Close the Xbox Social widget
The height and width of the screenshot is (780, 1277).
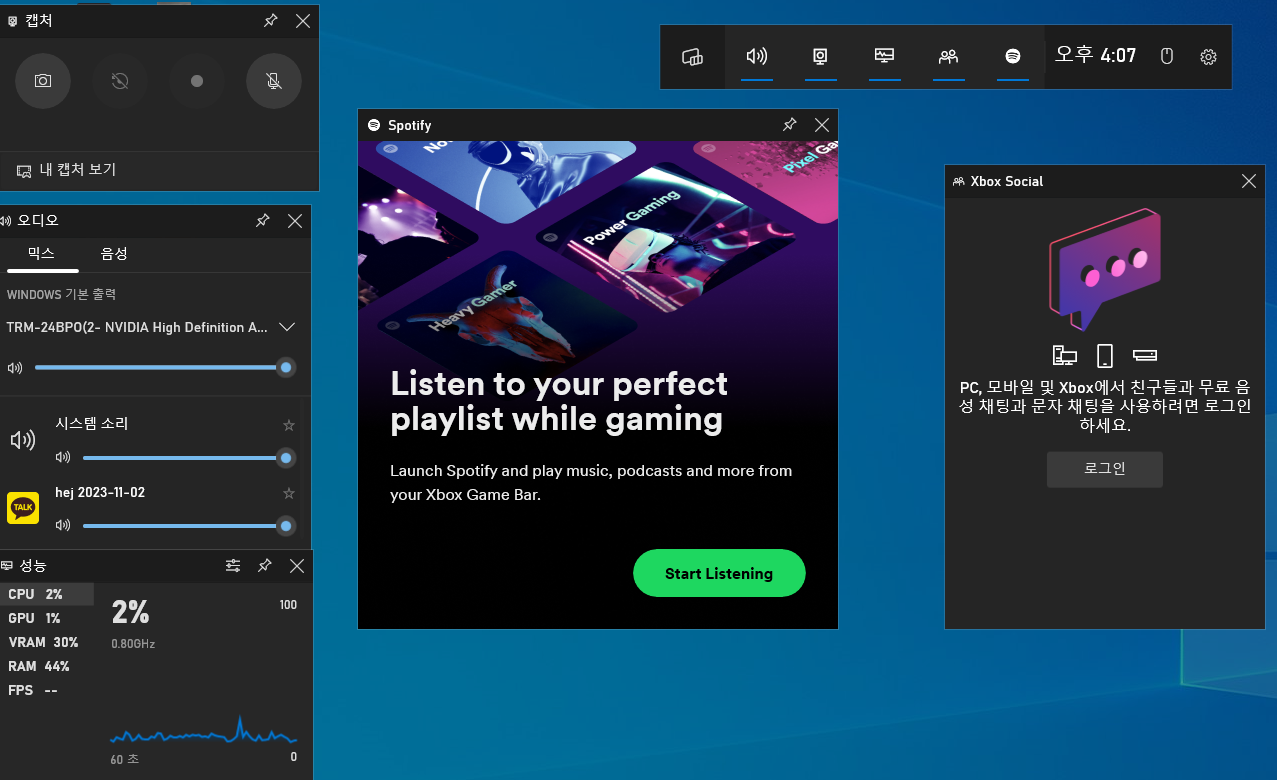1248,181
